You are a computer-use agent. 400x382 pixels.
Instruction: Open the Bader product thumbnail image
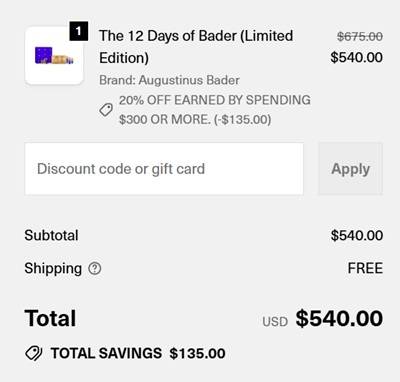pos(54,56)
